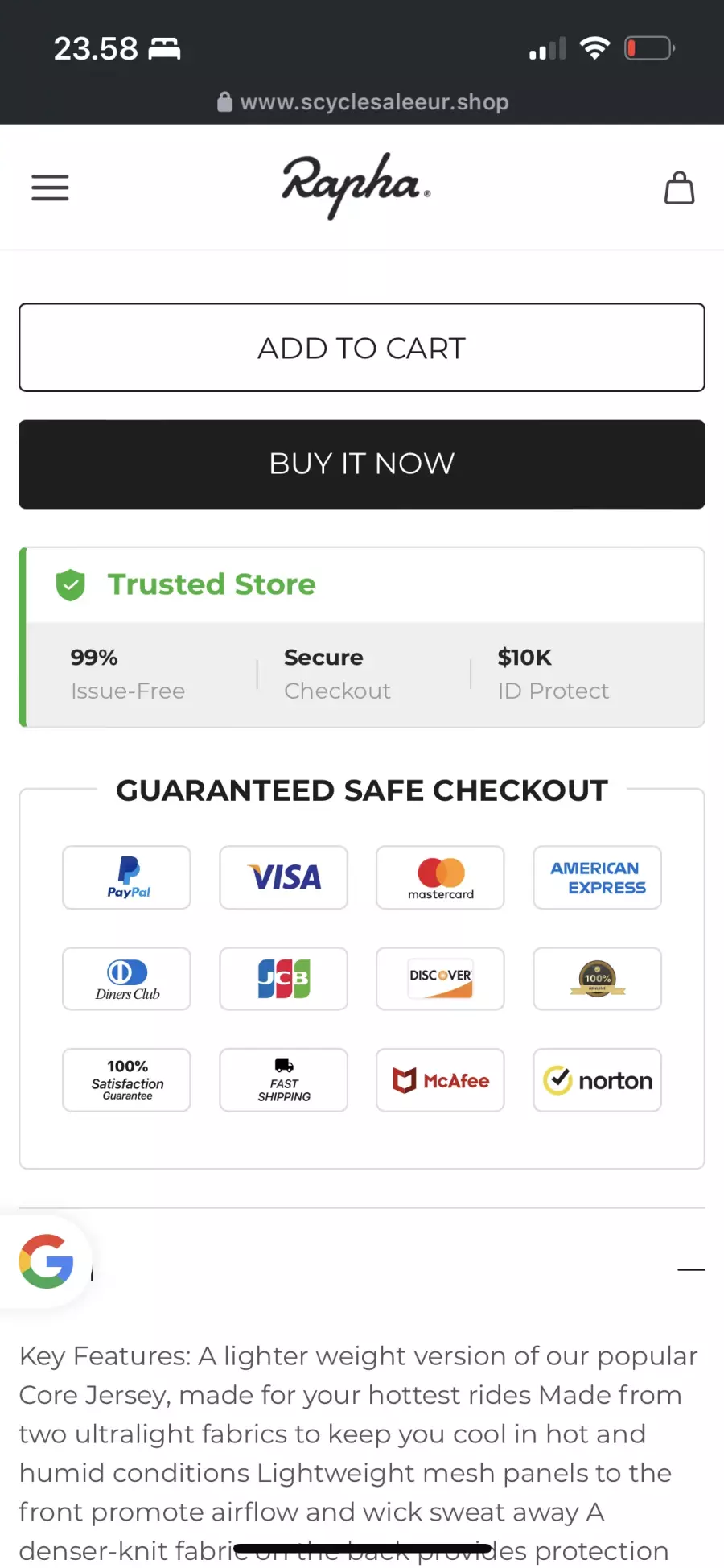Screen dimensions: 724x1568
Task: Tap the floating Google G button
Action: click(x=46, y=1261)
